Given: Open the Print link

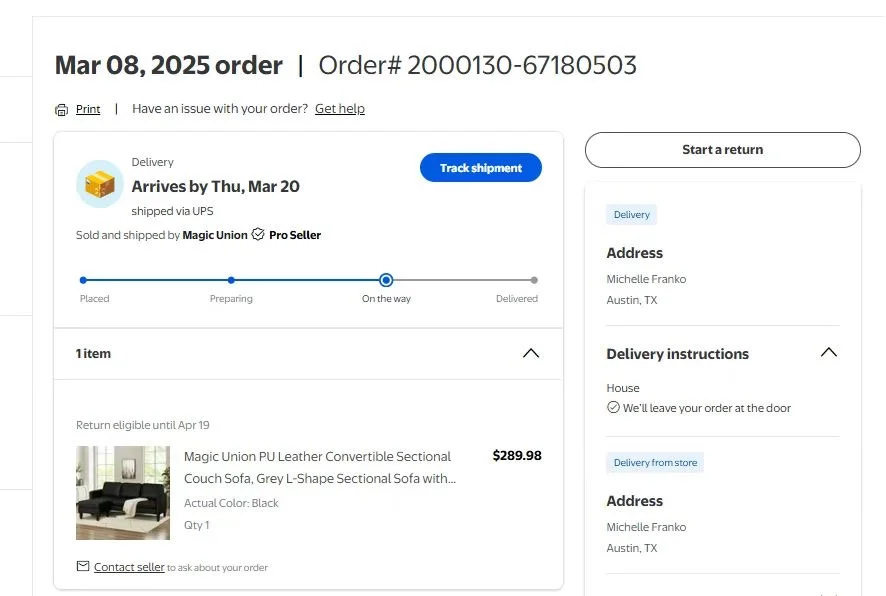Looking at the screenshot, I should [x=88, y=109].
